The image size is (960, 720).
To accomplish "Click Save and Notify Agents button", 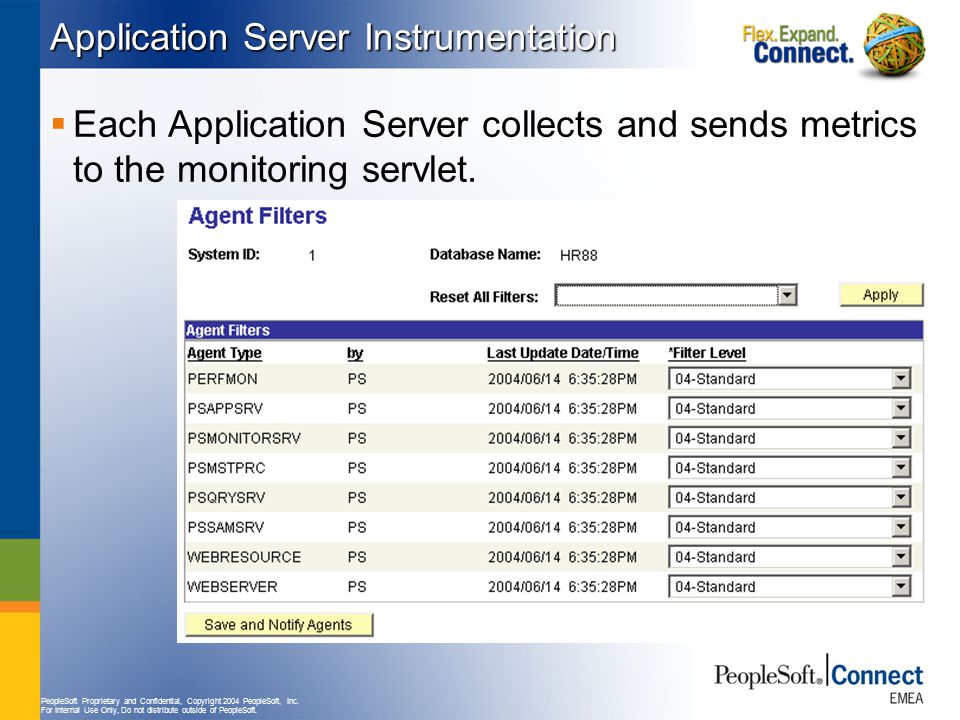I will click(x=279, y=624).
